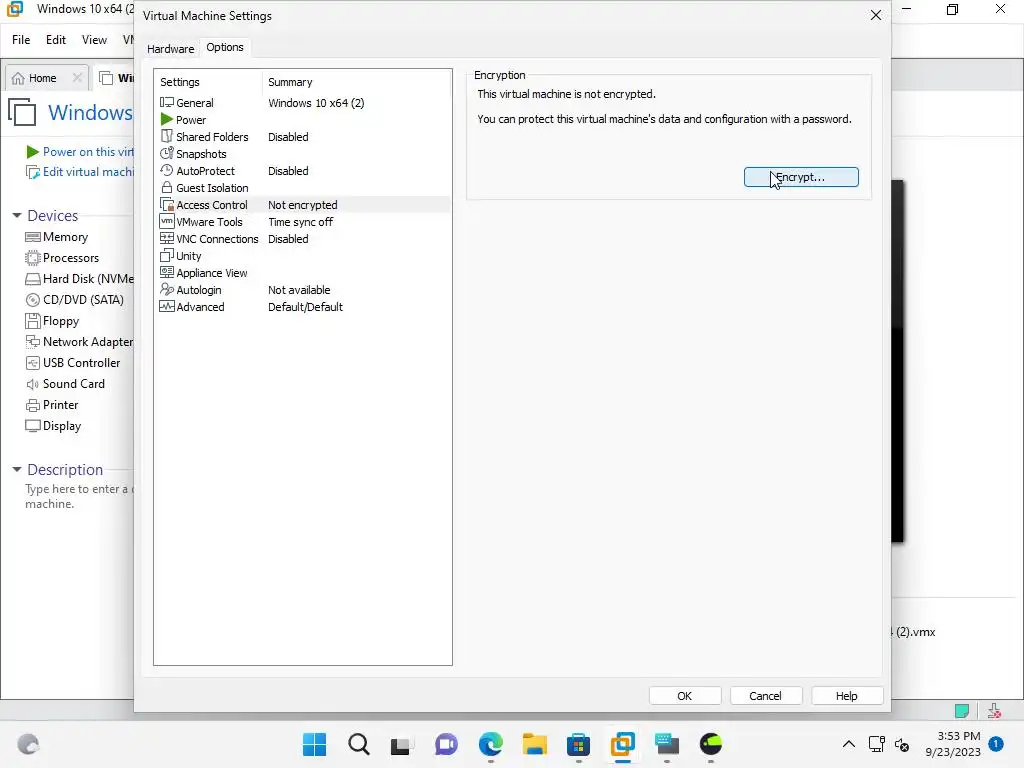Open the View menu
The height and width of the screenshot is (768, 1024).
94,40
